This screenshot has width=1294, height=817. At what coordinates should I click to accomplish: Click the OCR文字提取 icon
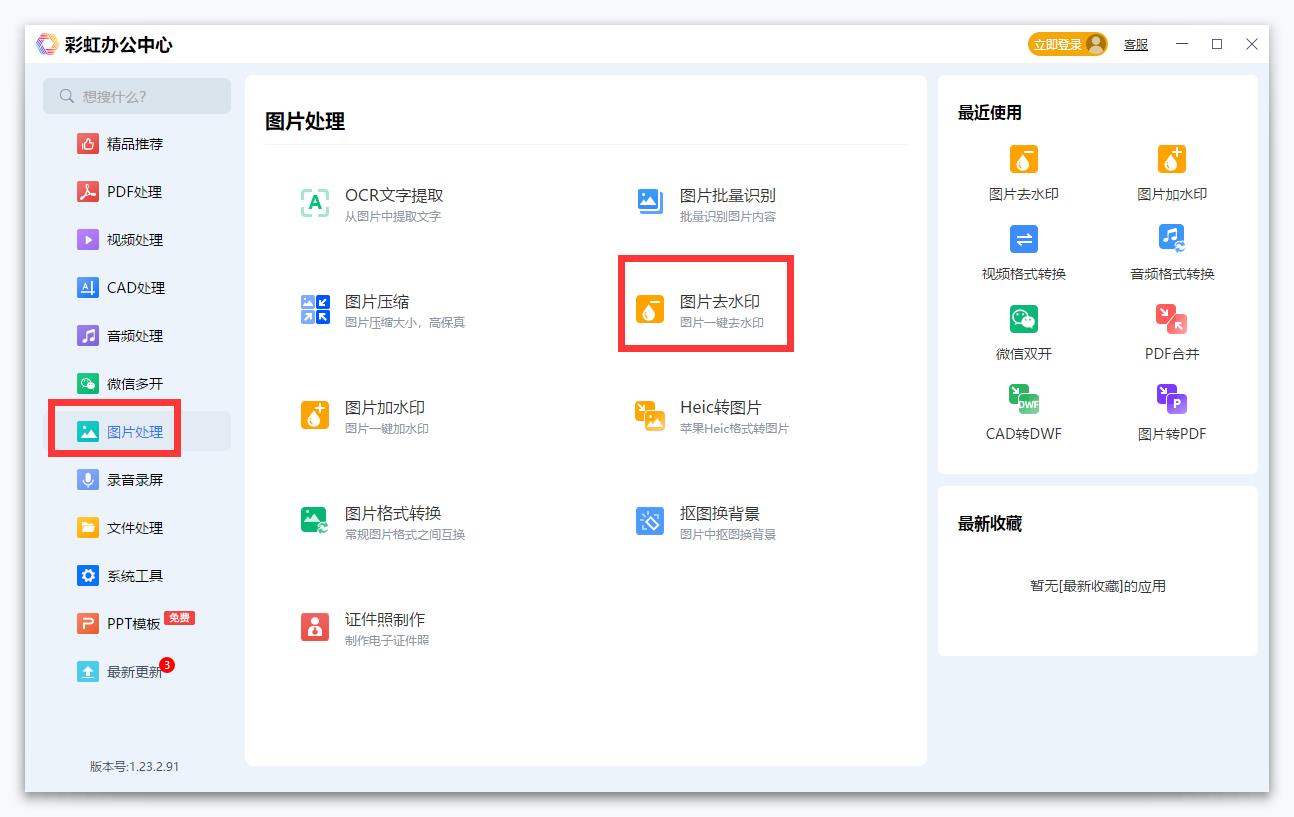click(315, 203)
